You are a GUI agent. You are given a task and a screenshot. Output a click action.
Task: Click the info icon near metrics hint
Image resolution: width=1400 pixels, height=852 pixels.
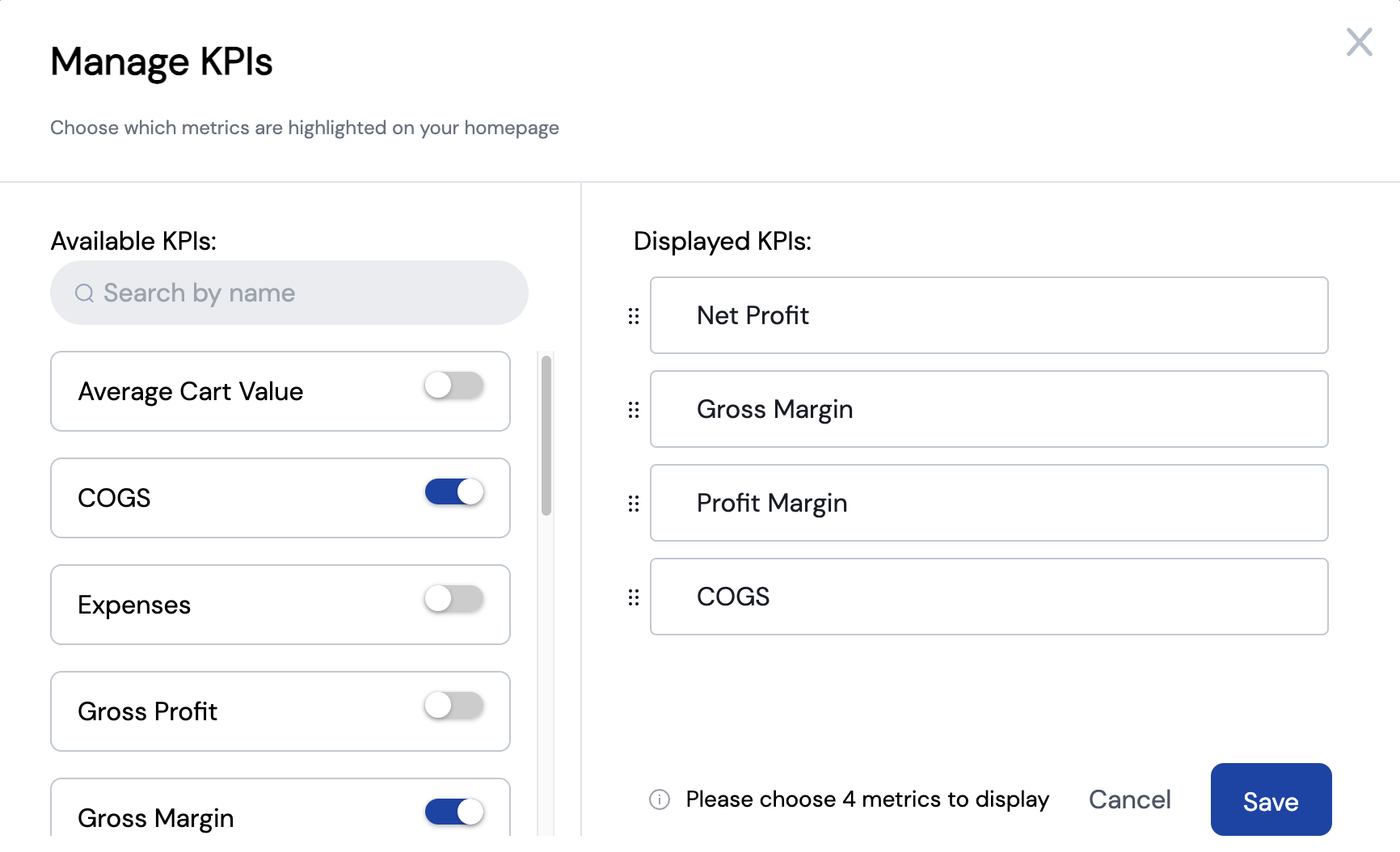click(660, 799)
